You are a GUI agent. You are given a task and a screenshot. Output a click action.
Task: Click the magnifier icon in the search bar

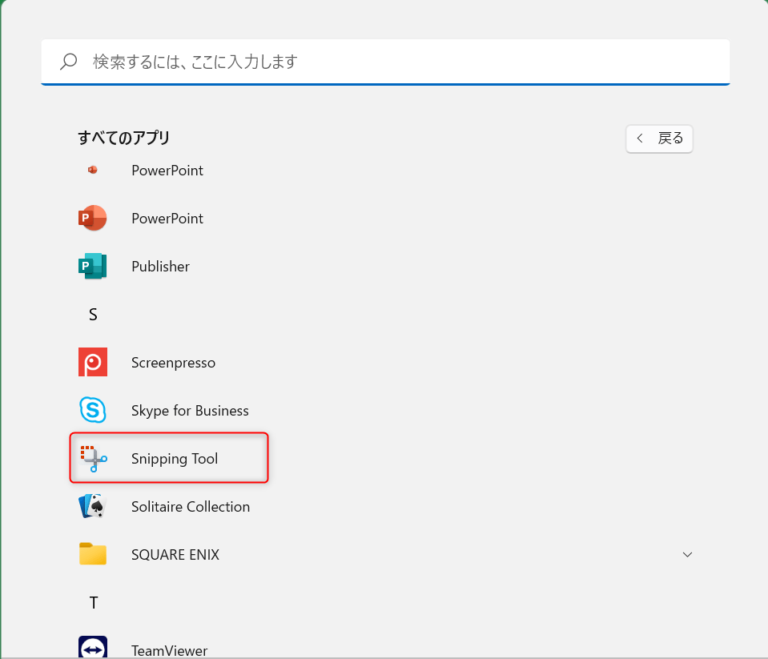[69, 62]
